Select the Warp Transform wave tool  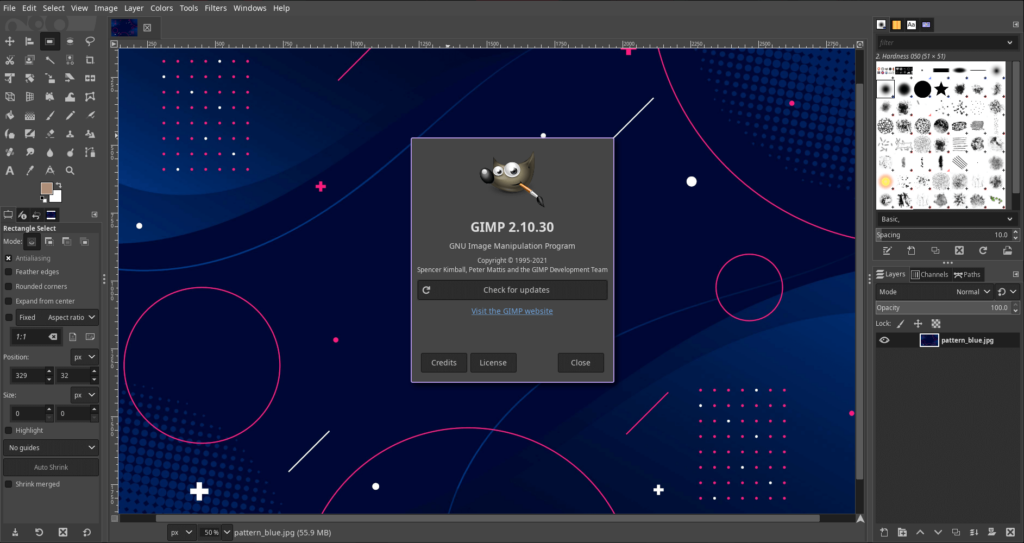point(70,97)
